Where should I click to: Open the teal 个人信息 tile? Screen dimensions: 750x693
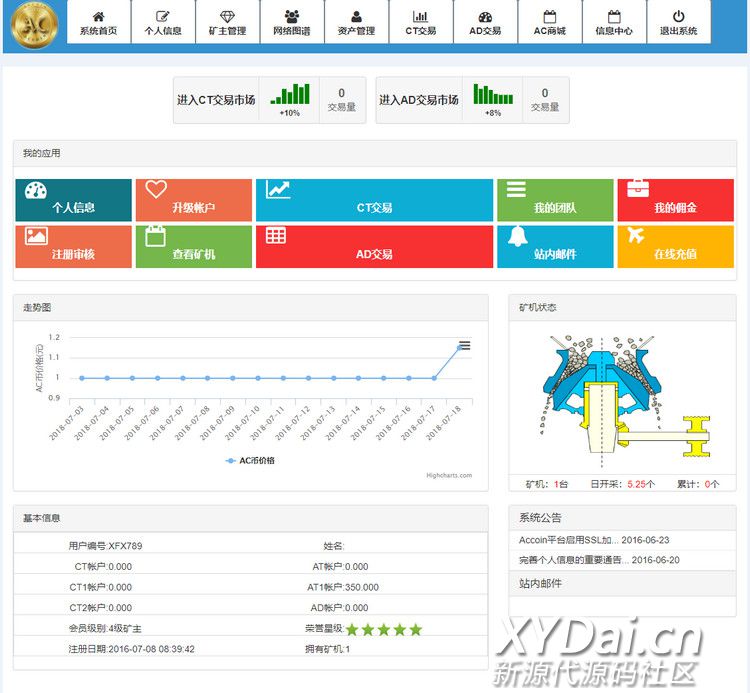click(x=73, y=200)
